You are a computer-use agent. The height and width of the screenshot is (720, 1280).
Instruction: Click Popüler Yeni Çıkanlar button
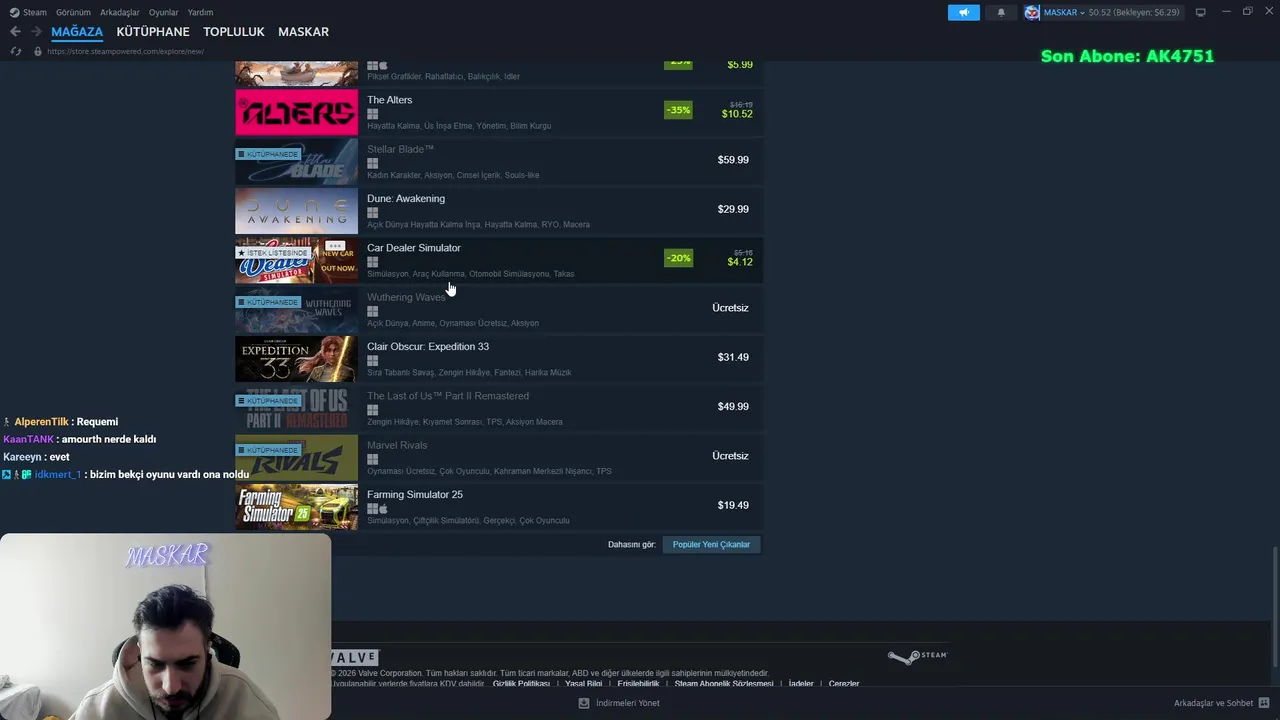click(711, 545)
